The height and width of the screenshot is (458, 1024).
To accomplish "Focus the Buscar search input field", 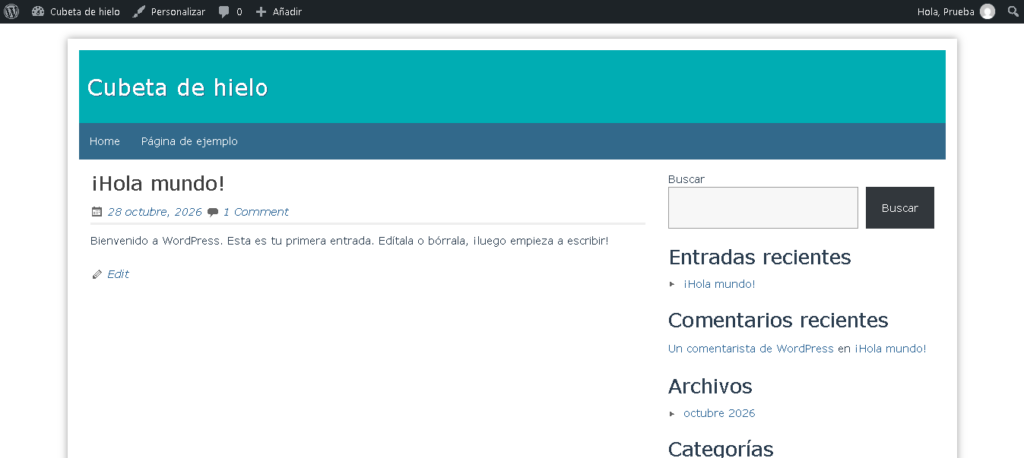I will (763, 208).
